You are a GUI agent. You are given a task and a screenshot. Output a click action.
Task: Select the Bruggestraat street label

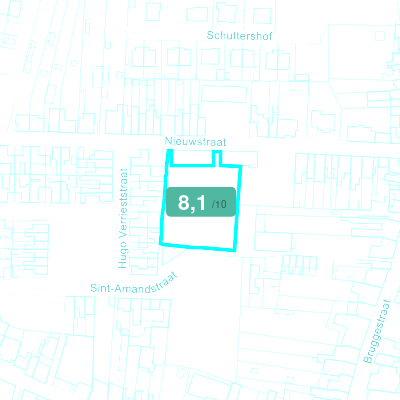click(x=377, y=331)
